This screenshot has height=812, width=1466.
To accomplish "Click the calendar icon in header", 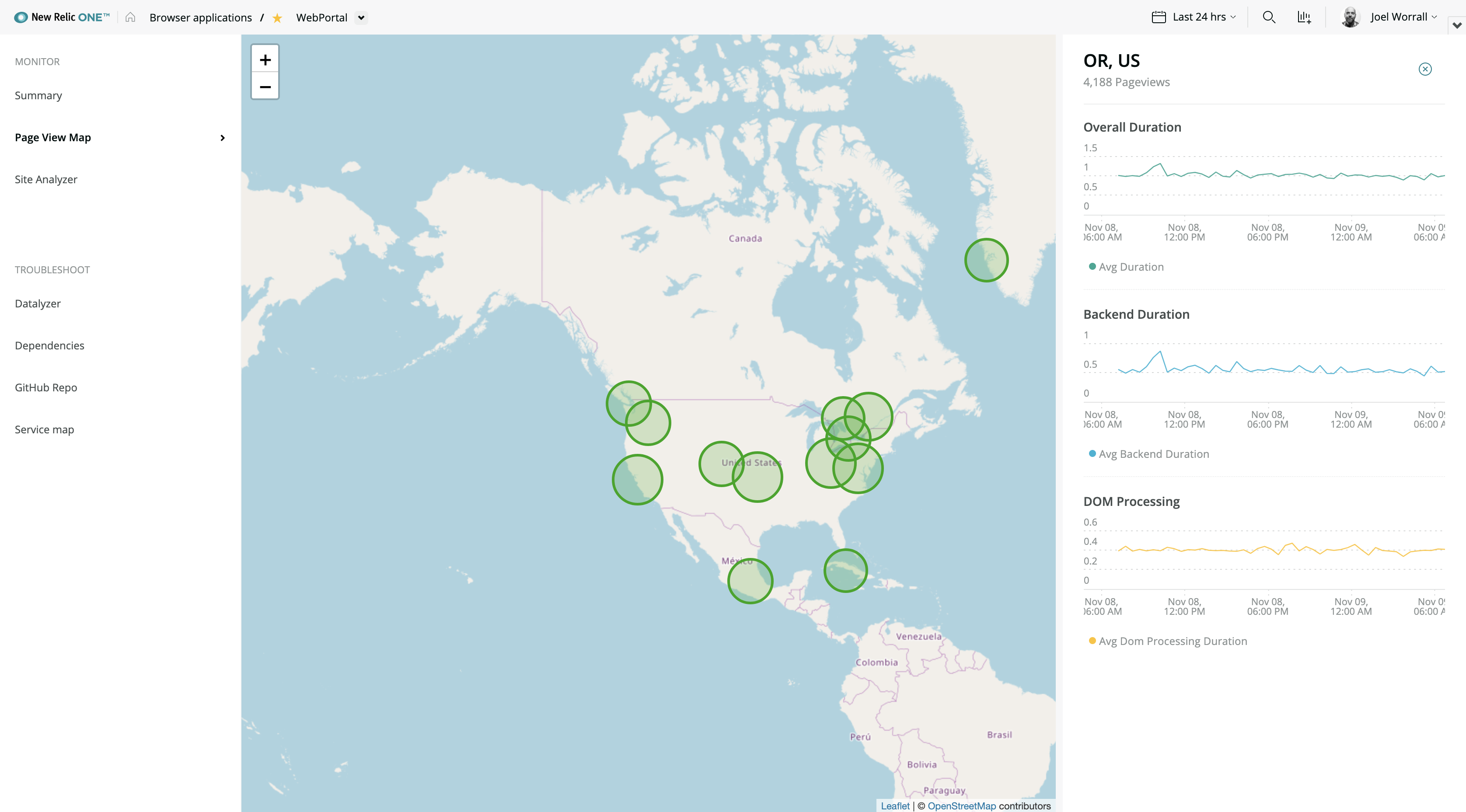I will [x=1159, y=17].
